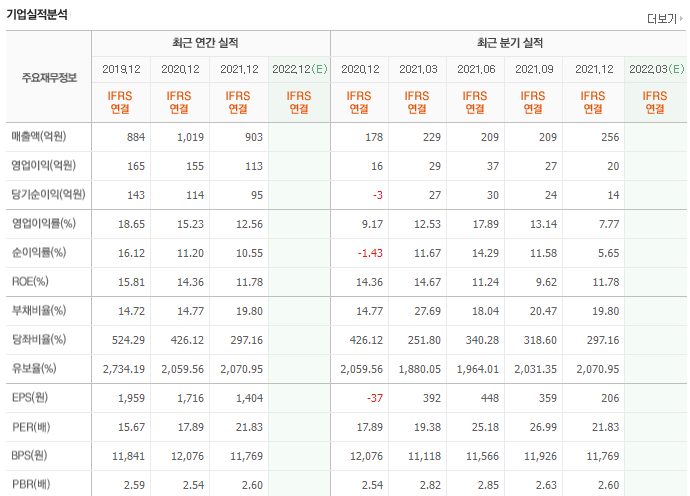
Task: Select the revenue value 1,019
Action: coord(191,137)
